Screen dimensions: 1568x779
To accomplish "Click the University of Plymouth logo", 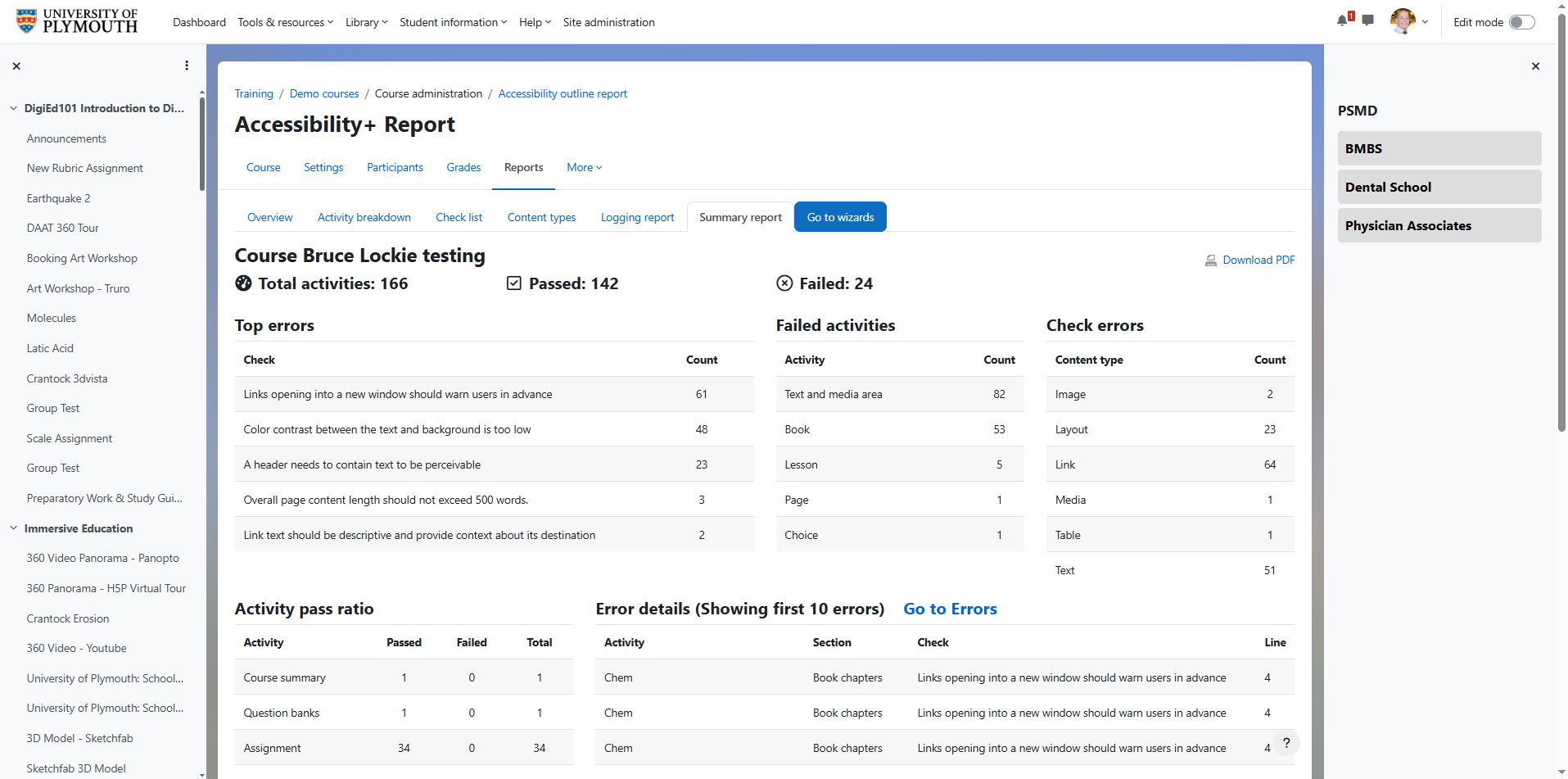I will pyautogui.click(x=78, y=21).
